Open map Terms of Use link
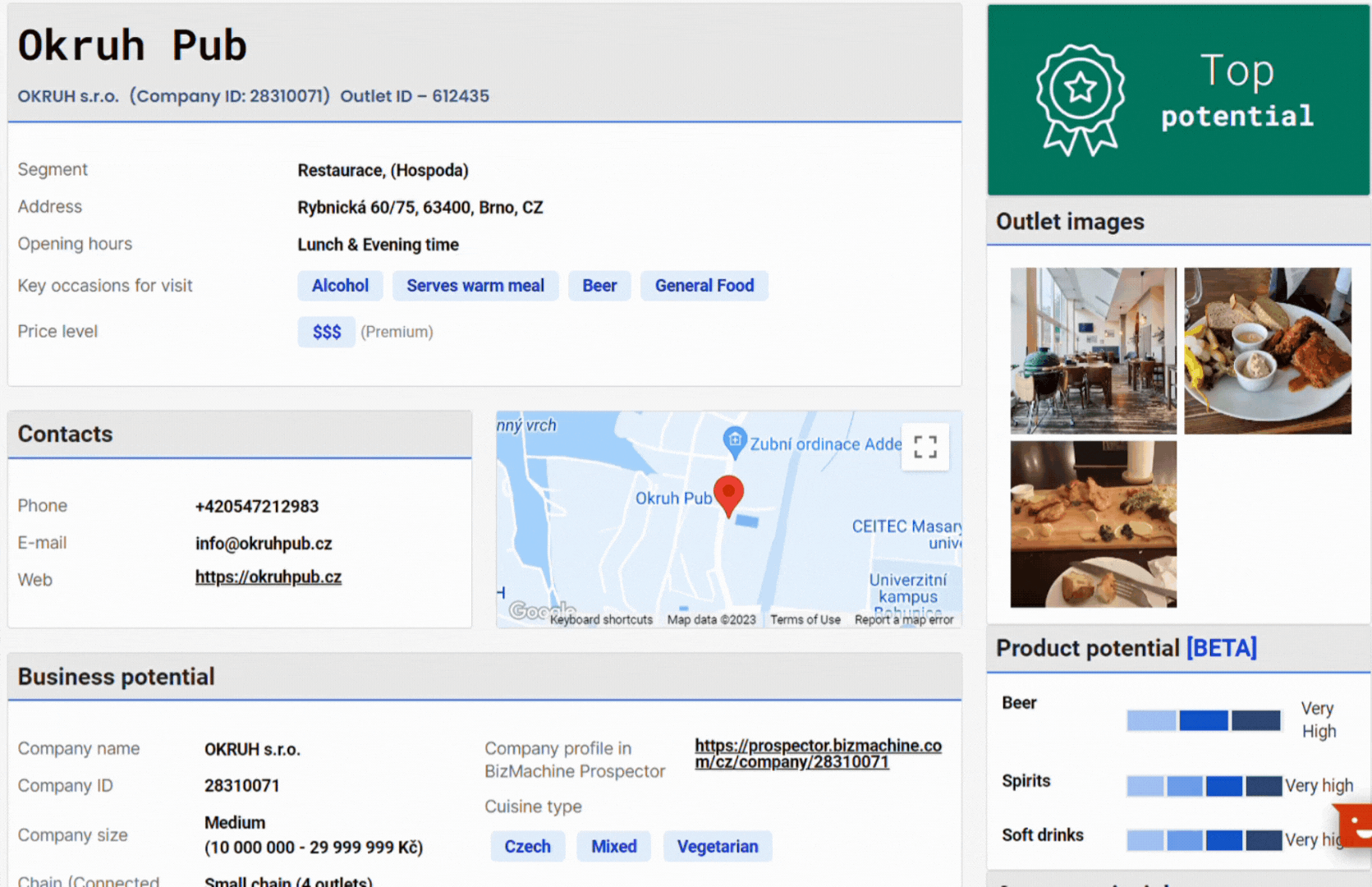Image resolution: width=1372 pixels, height=887 pixels. [805, 620]
